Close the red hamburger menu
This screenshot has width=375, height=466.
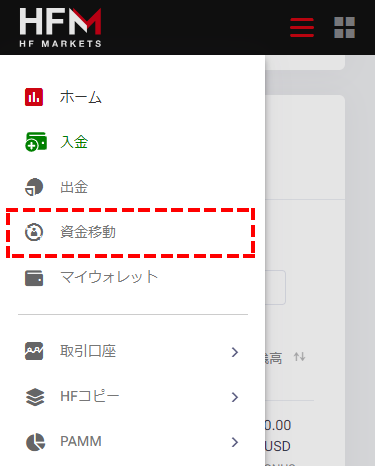pos(302,27)
